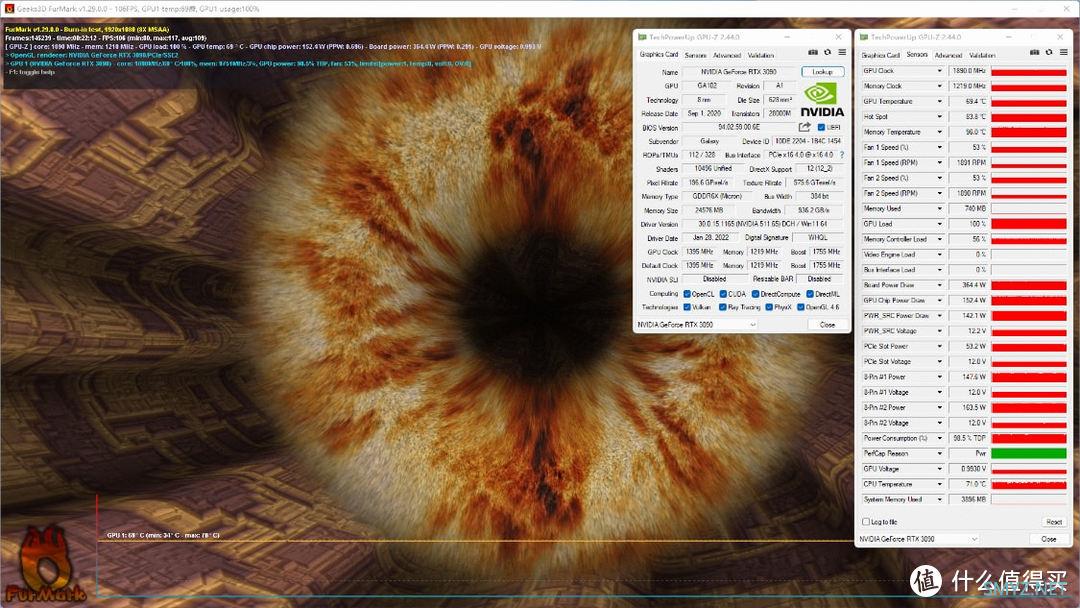
Task: Open the Hot Spot sensor dropdown
Action: pyautogui.click(x=939, y=116)
